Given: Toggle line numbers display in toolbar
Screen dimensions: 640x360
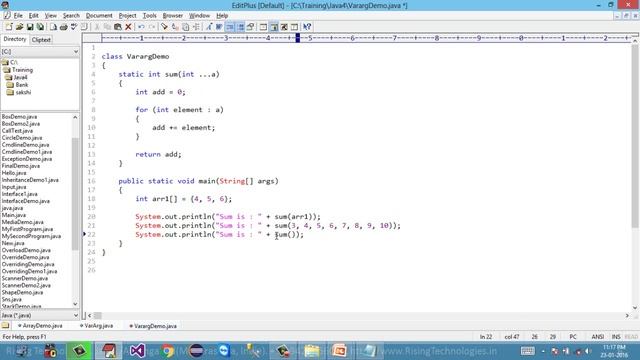Looking at the screenshot, I should point(230,27).
